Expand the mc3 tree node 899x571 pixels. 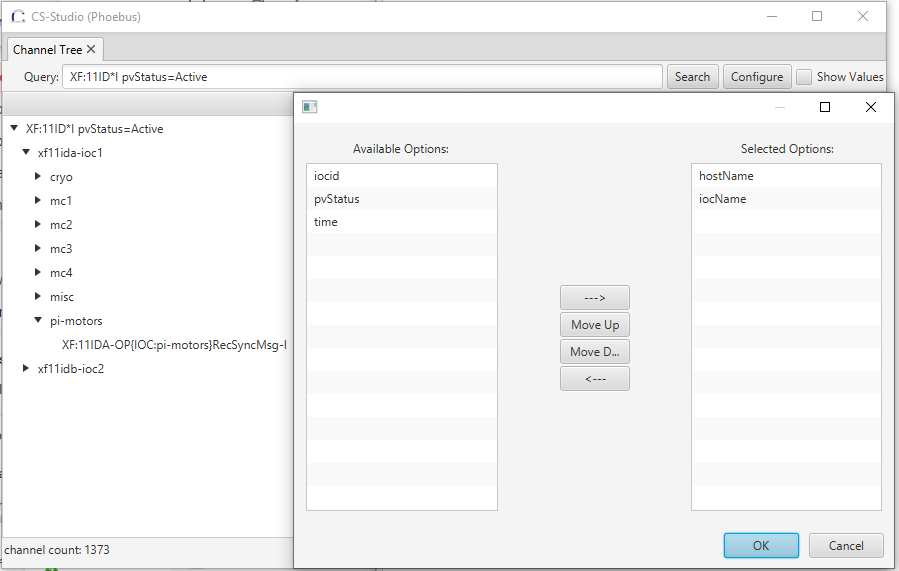(x=38, y=249)
